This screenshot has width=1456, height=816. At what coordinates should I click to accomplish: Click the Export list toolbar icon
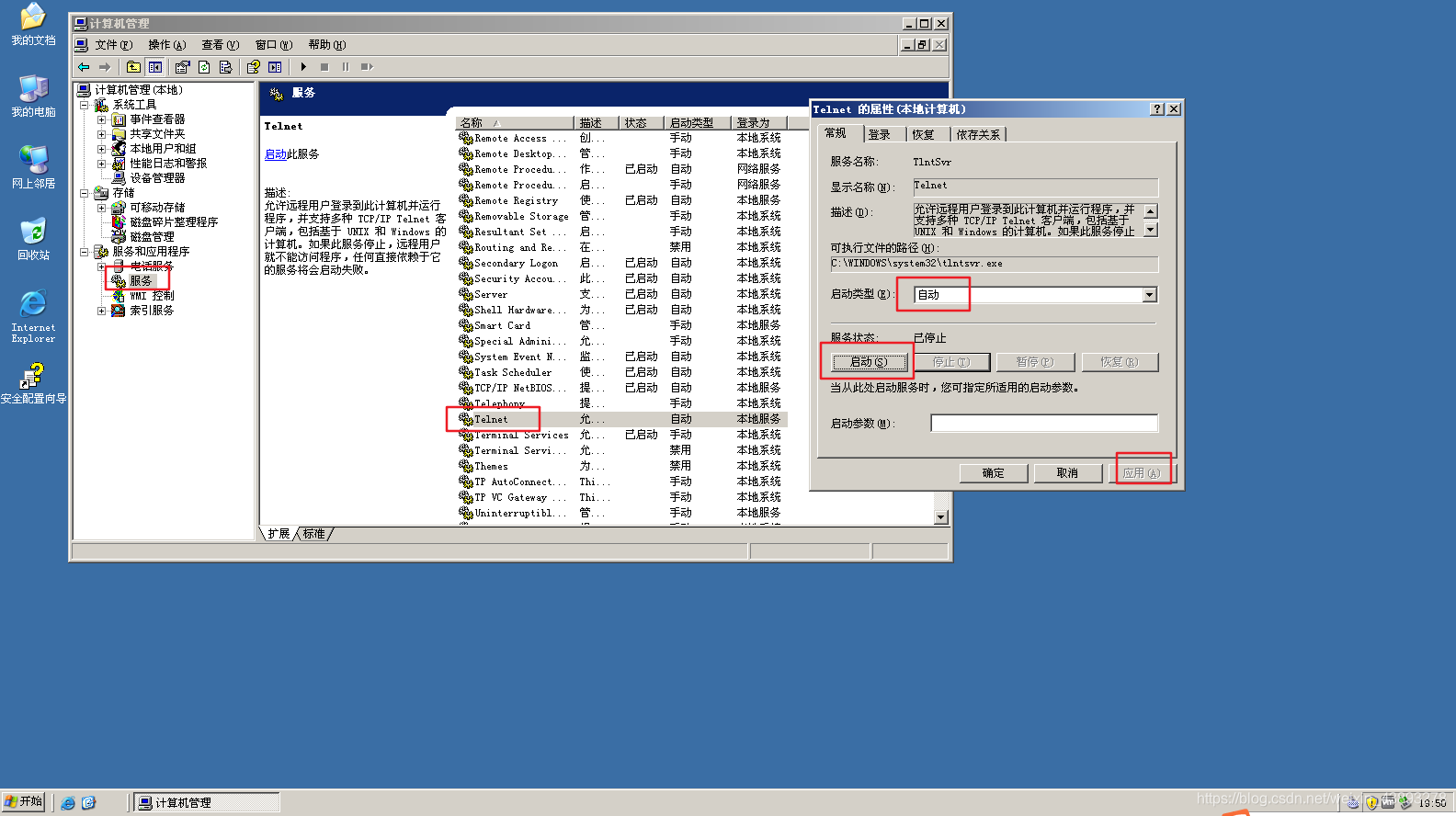pos(225,67)
